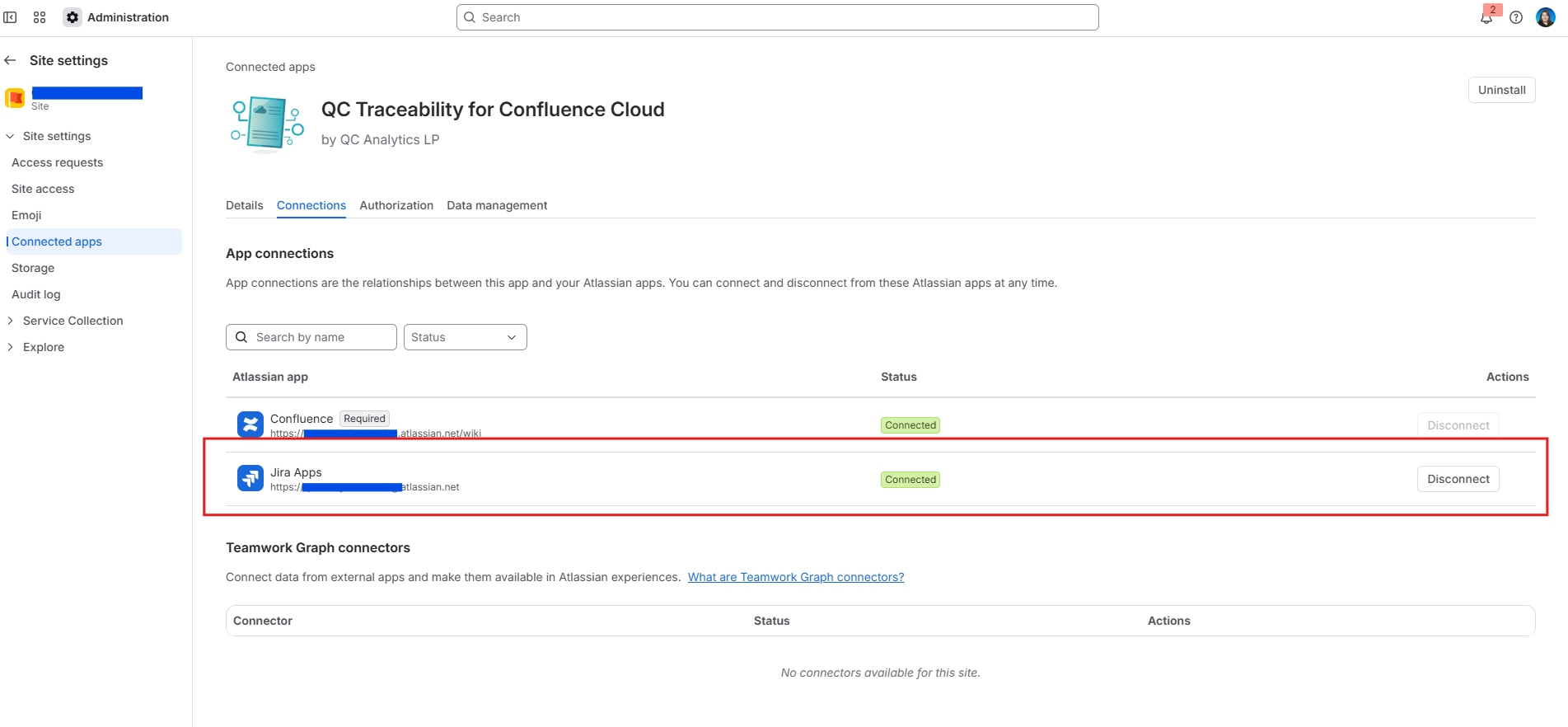
Task: Click the Administration gear icon
Action: click(73, 17)
